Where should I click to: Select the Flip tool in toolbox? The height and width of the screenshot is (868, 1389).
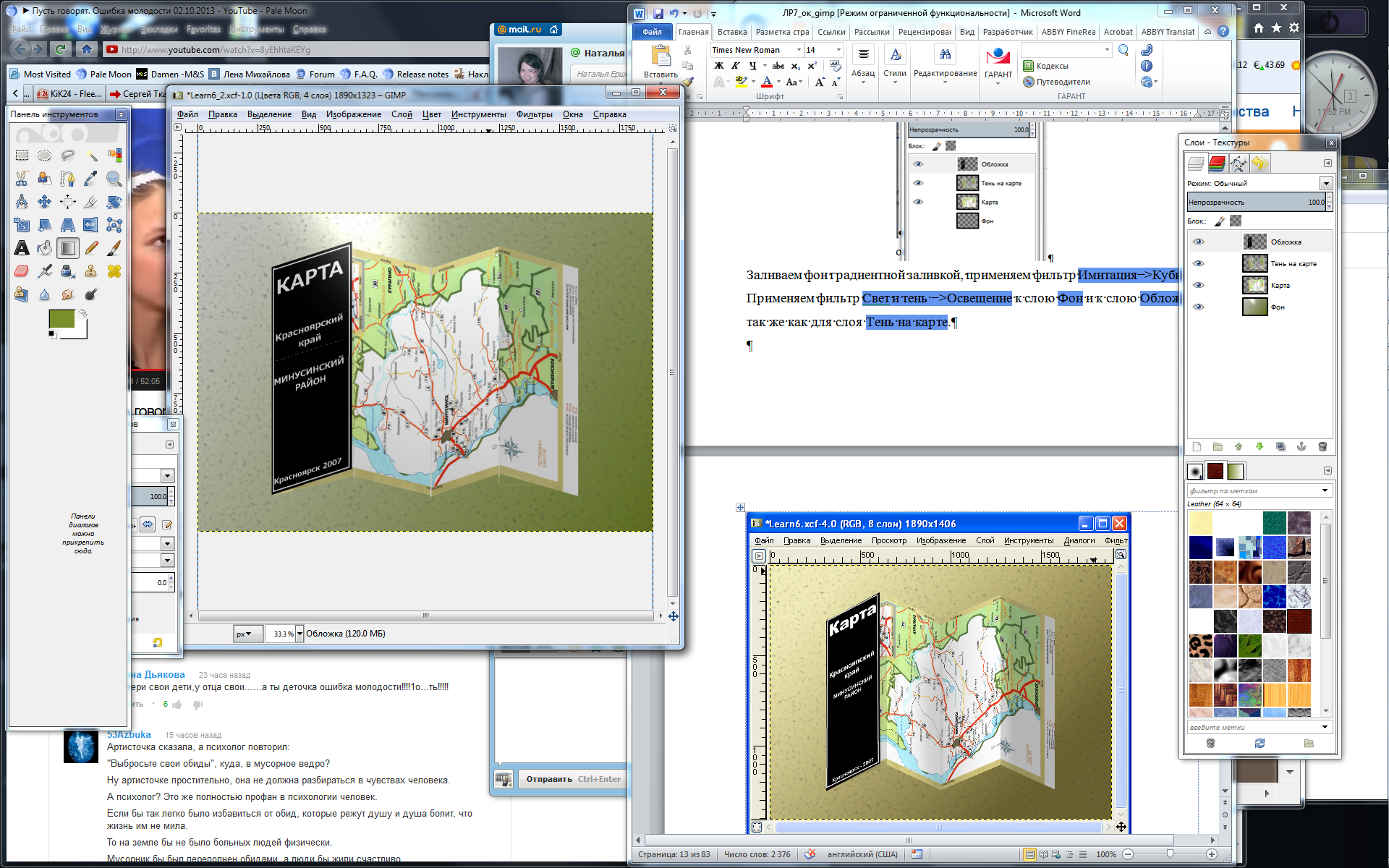tap(91, 225)
